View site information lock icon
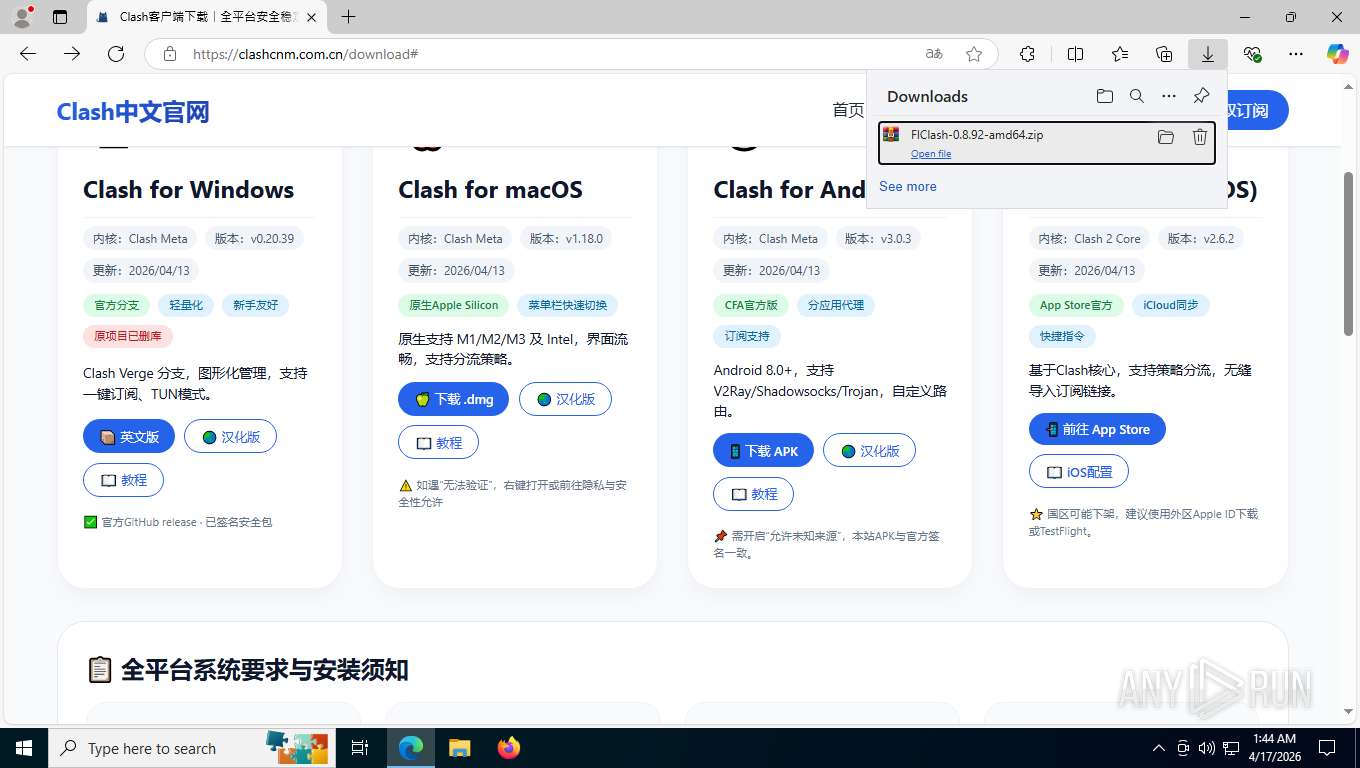This screenshot has width=1360, height=768. tap(170, 54)
